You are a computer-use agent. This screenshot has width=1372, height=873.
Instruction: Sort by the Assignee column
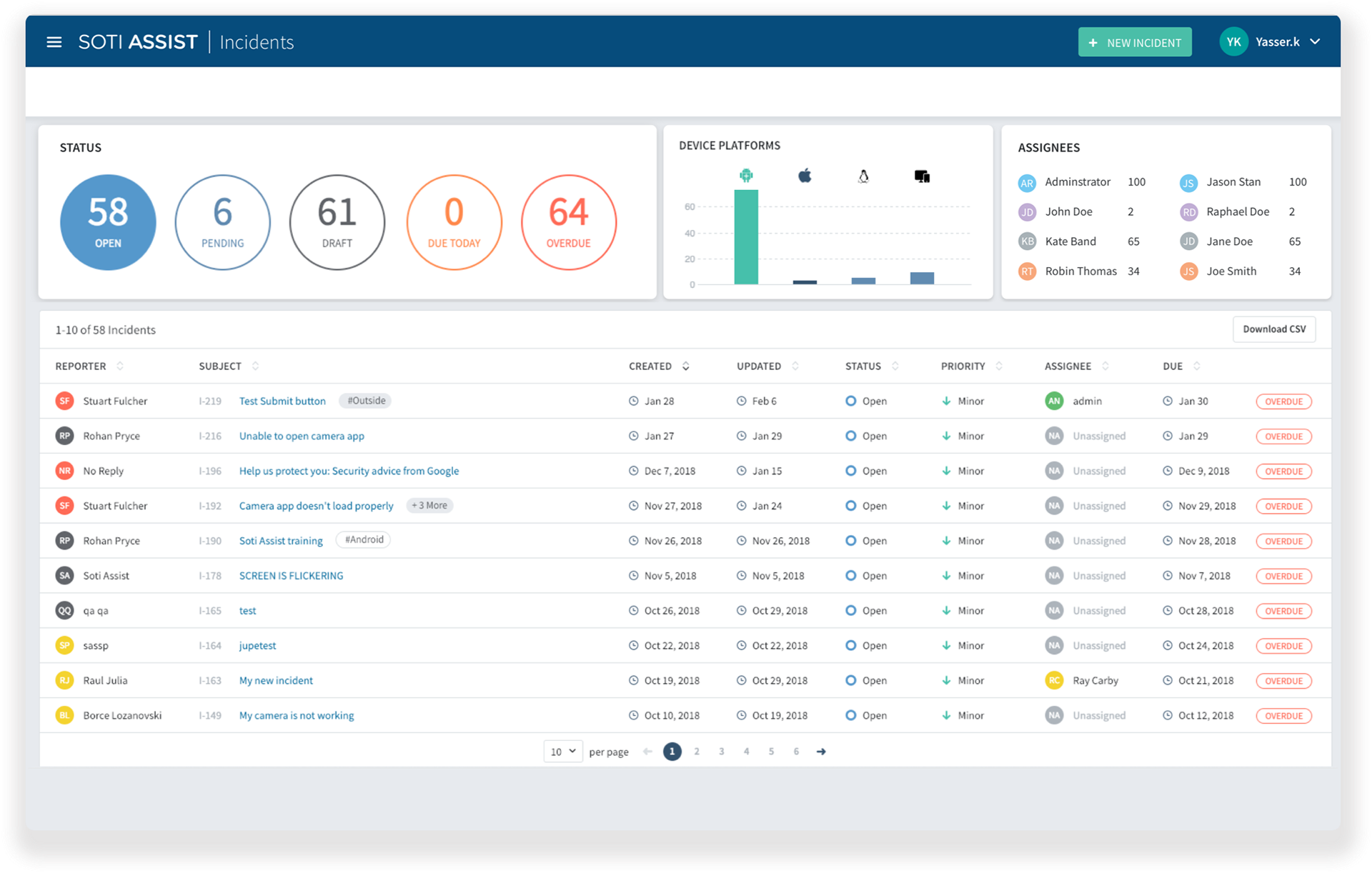(1077, 366)
